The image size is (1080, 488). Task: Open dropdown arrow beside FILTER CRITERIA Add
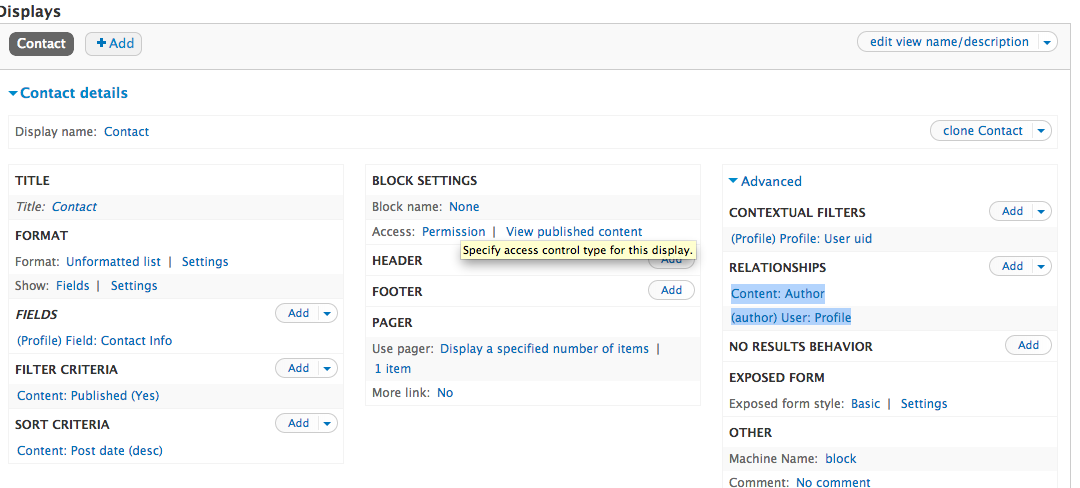click(x=328, y=368)
